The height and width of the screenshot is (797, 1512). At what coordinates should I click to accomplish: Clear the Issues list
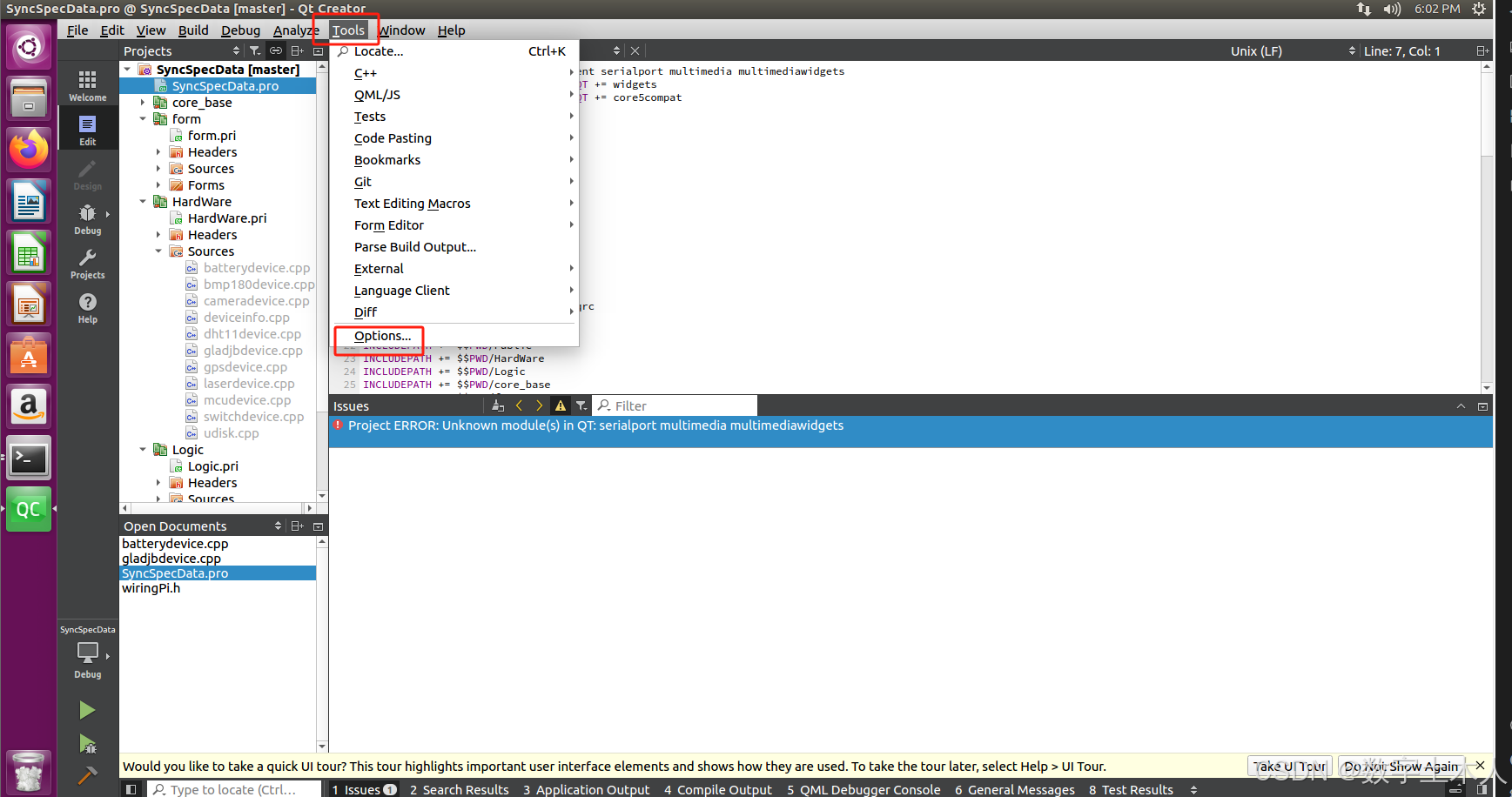pyautogui.click(x=498, y=405)
